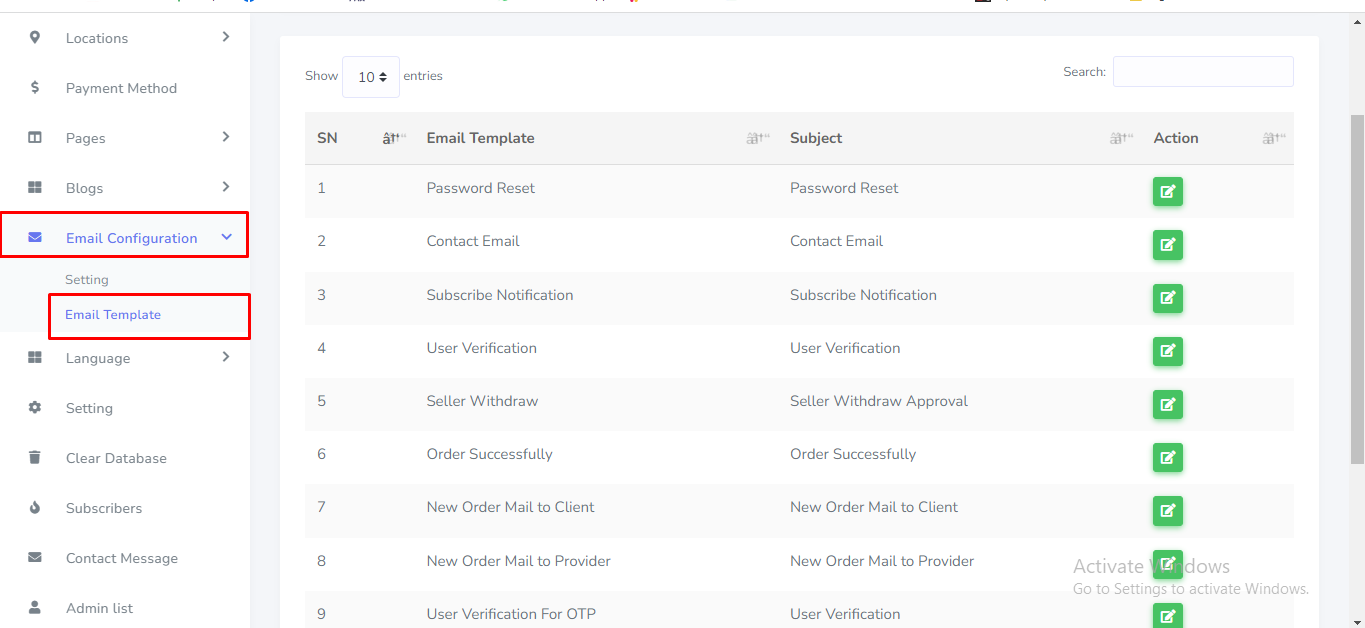This screenshot has height=628, width=1365.
Task: Go to Contact Message page
Action: [122, 558]
